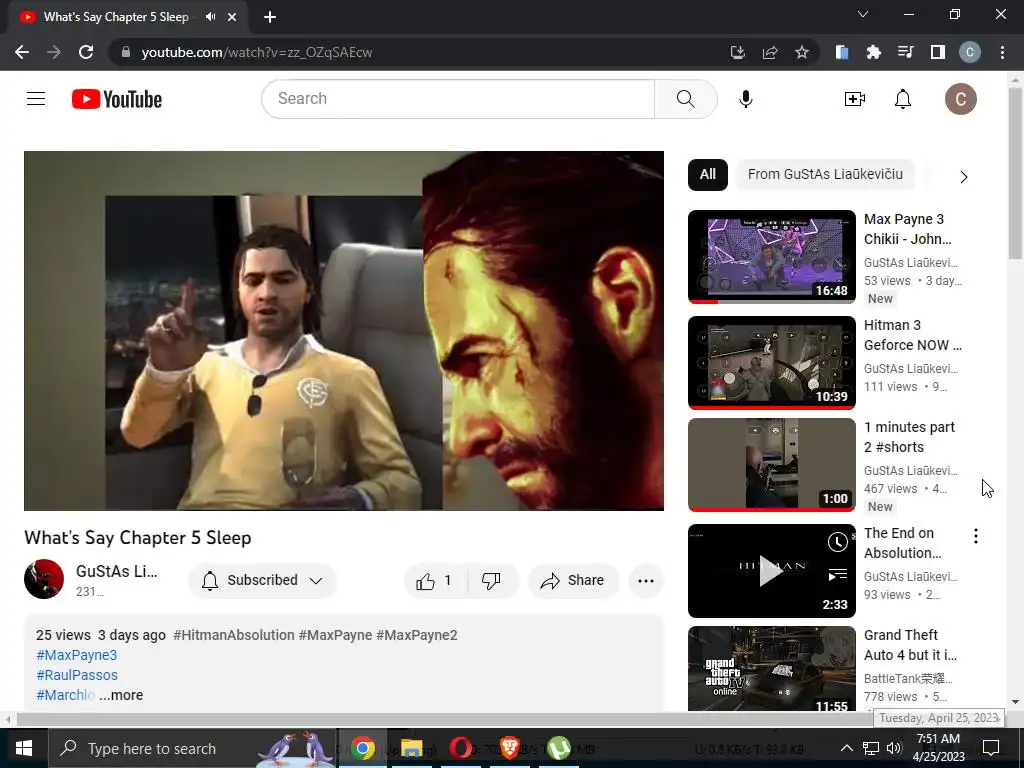Open uTorrent from the taskbar
This screenshot has height=768, width=1024.
(x=558, y=748)
